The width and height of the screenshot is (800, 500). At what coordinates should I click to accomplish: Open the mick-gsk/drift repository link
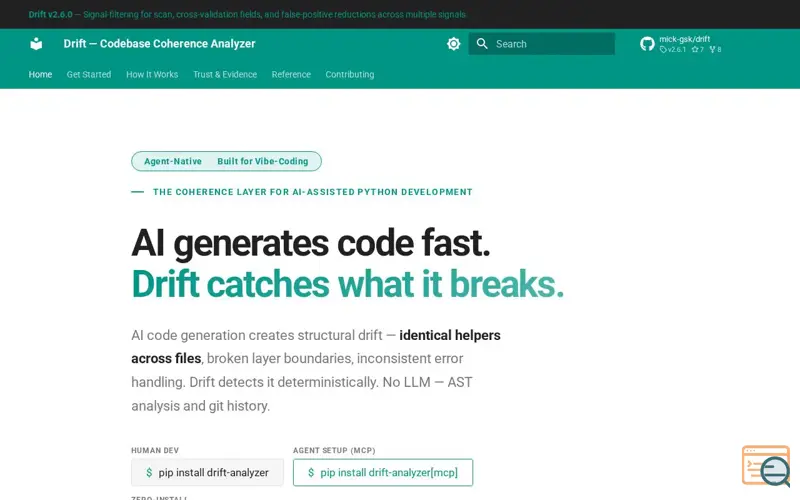[x=684, y=39]
